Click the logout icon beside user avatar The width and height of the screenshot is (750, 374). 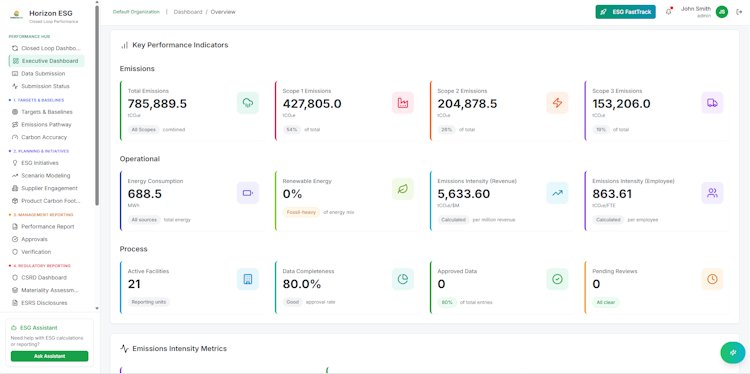click(x=739, y=12)
